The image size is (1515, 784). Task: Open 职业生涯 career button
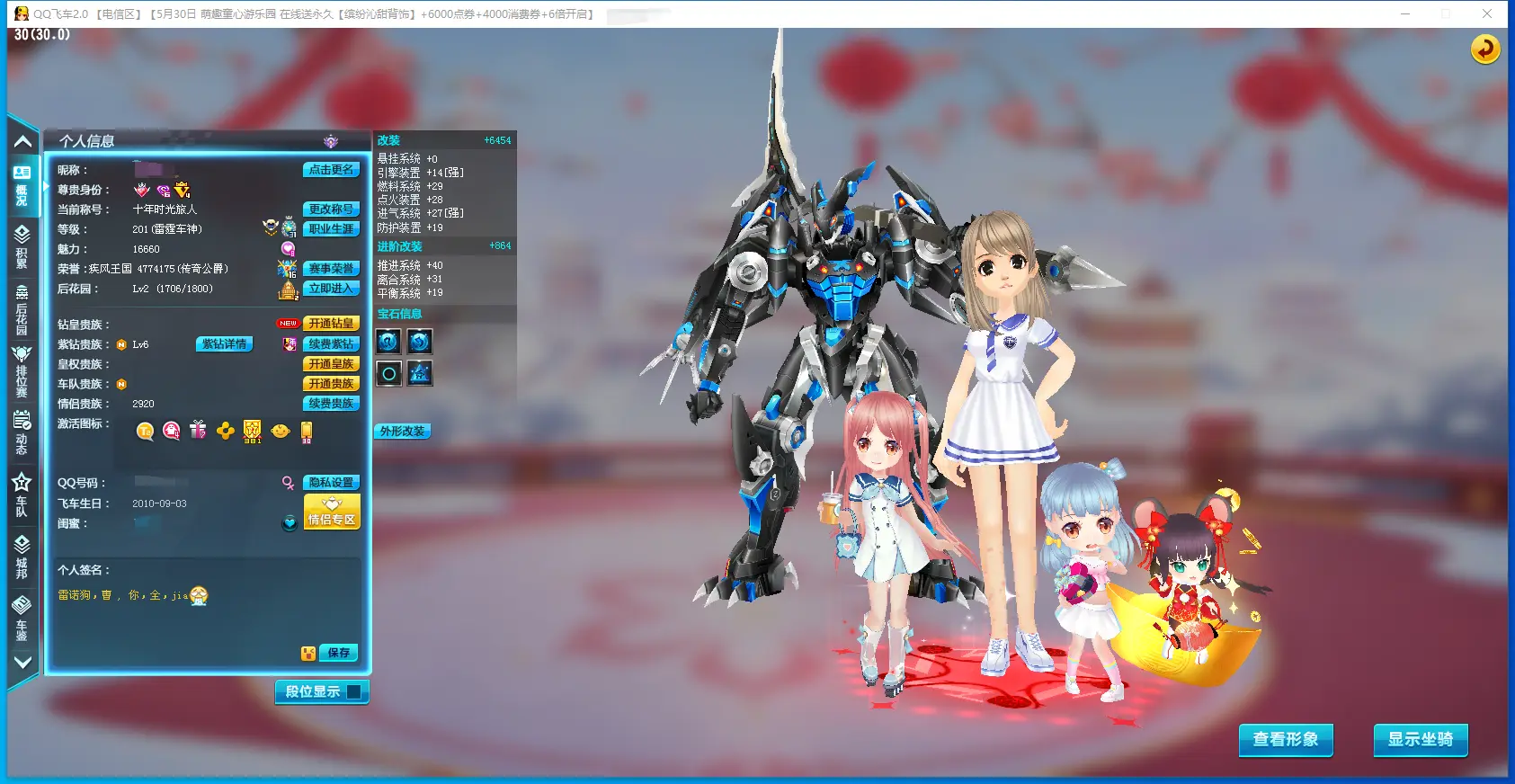331,229
